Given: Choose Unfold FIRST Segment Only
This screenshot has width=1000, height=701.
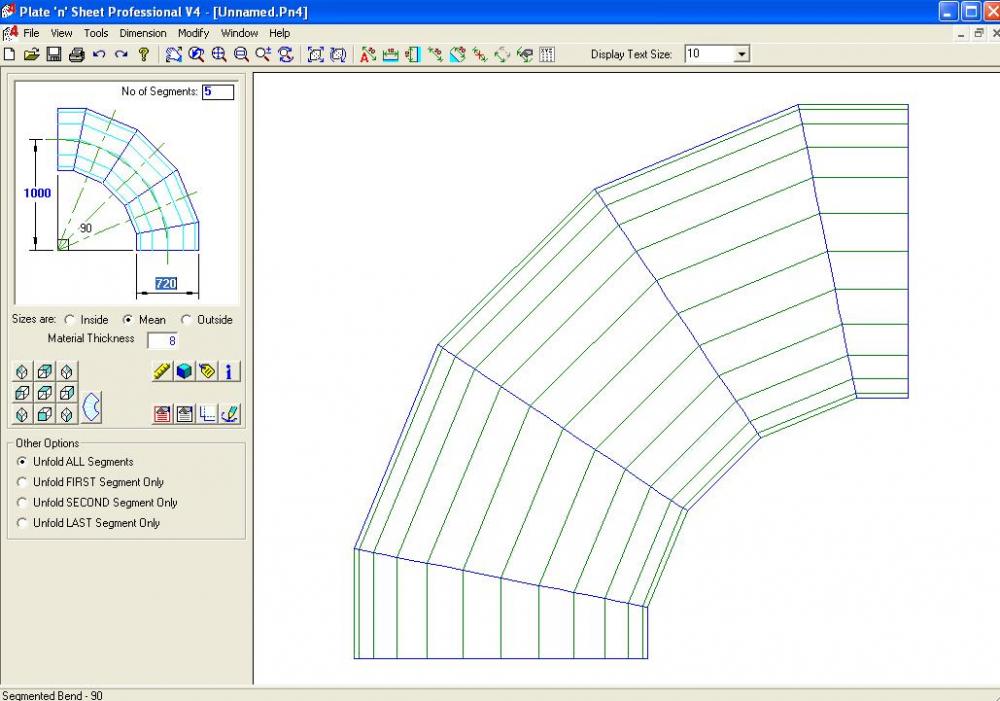Looking at the screenshot, I should [23, 482].
